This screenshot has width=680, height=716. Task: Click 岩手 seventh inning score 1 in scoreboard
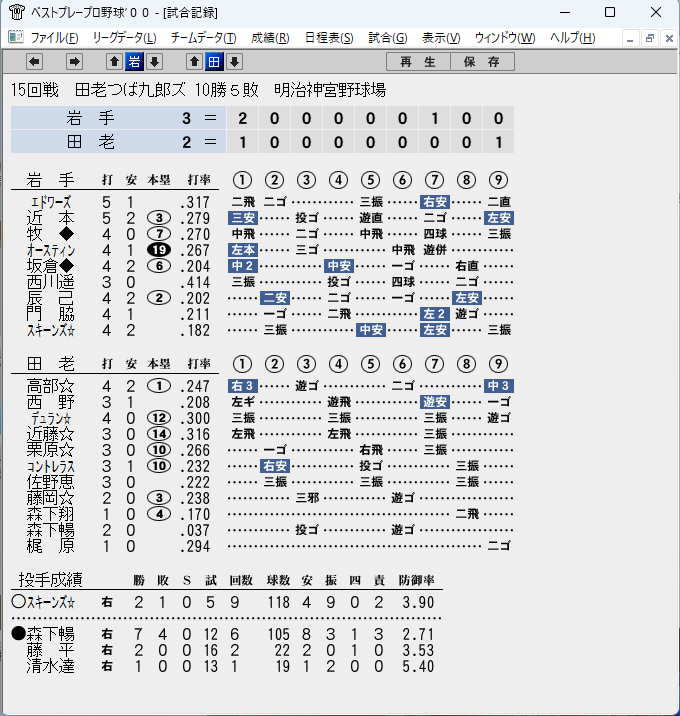[x=434, y=118]
